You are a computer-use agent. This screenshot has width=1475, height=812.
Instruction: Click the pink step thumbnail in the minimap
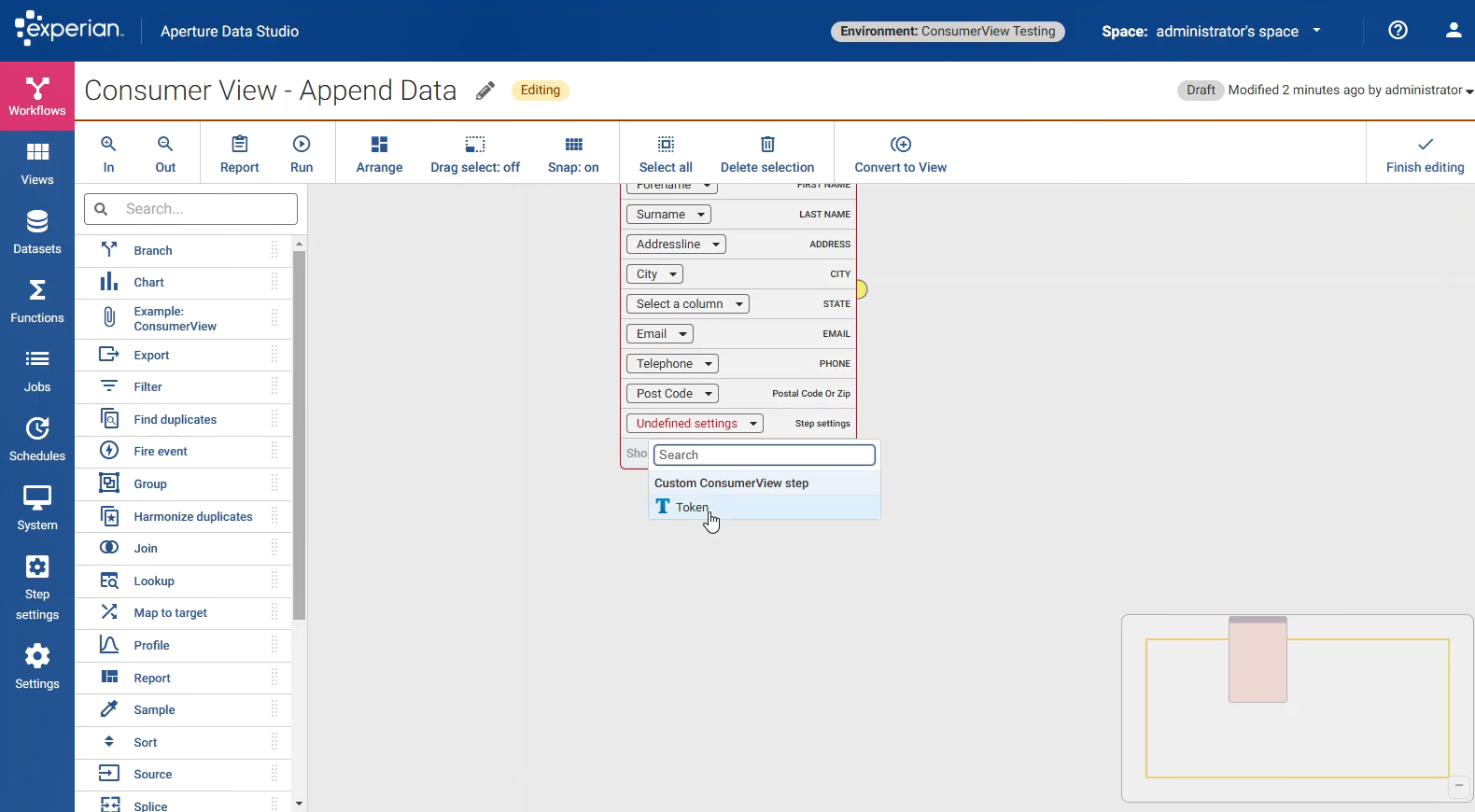click(x=1257, y=660)
